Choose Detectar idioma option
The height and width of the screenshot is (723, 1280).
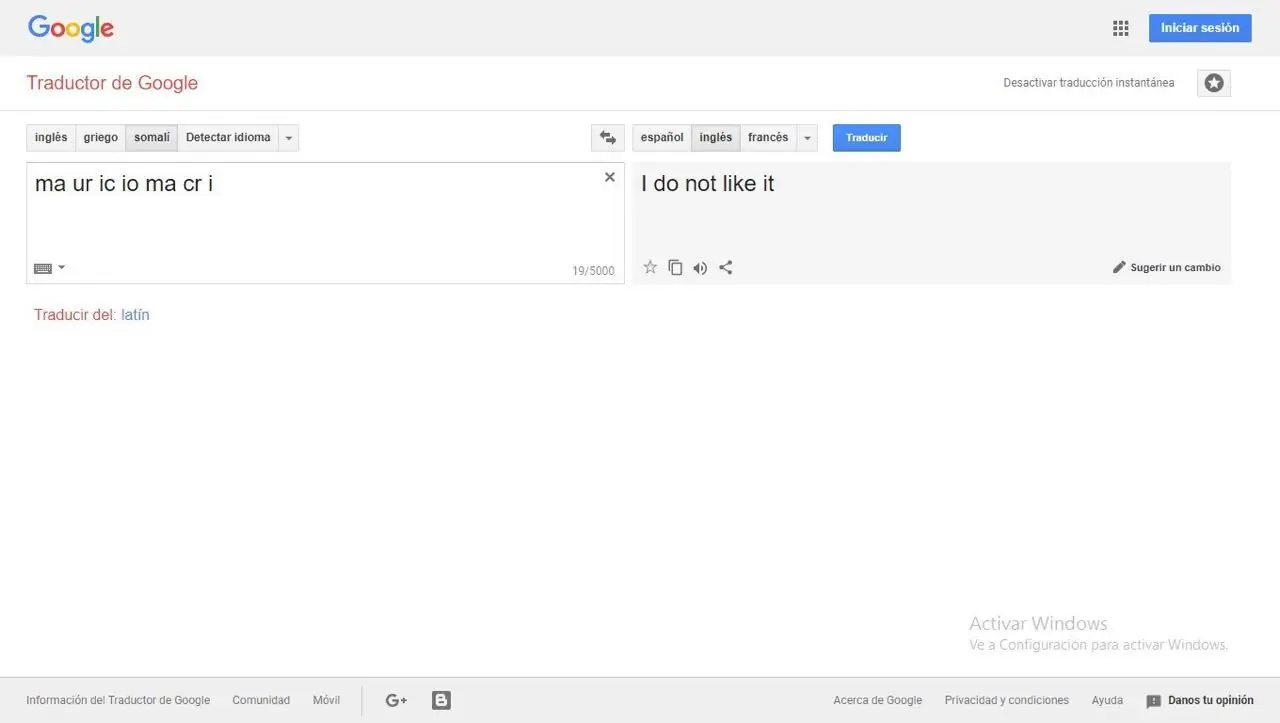click(228, 138)
